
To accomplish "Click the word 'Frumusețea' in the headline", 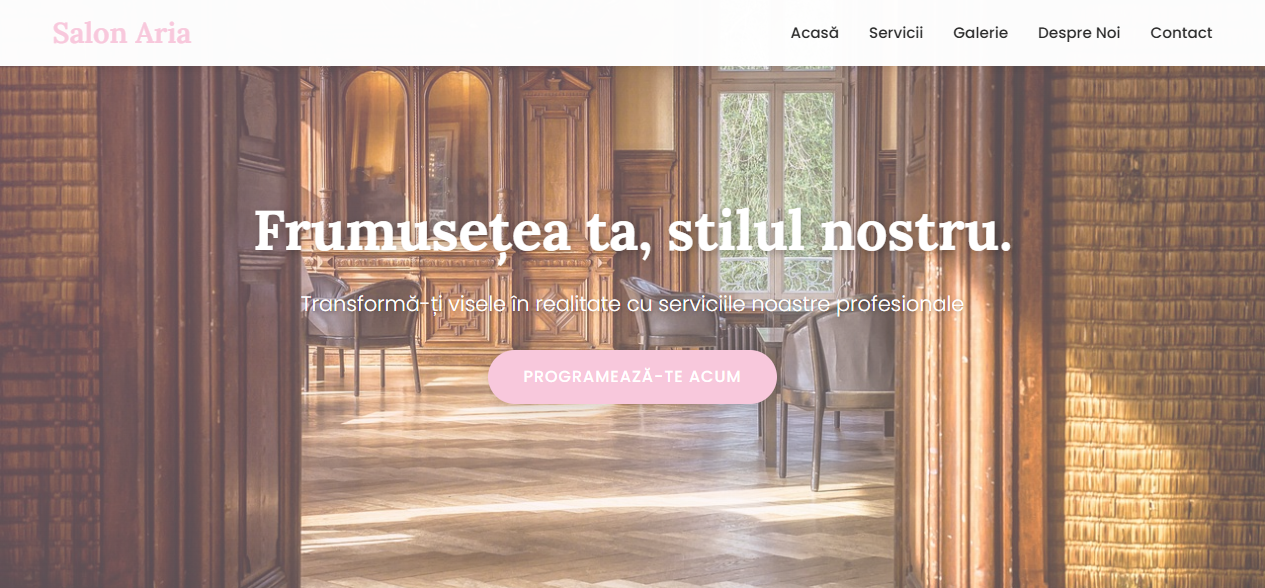I will 411,231.
